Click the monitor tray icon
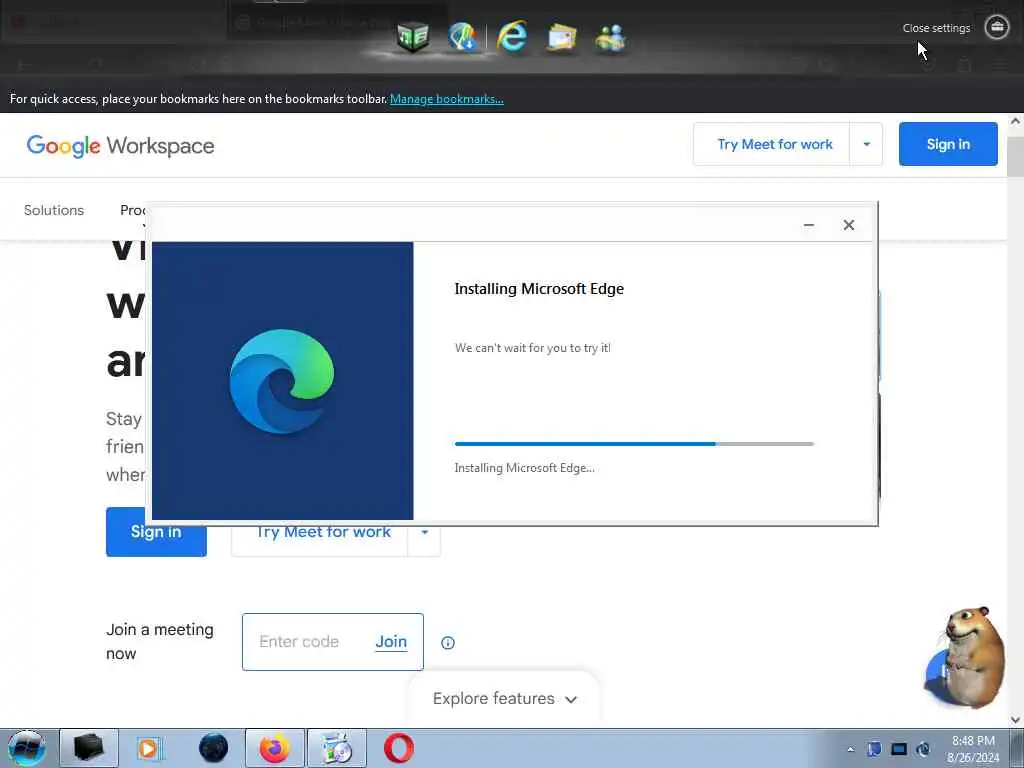The image size is (1024, 768). point(899,749)
